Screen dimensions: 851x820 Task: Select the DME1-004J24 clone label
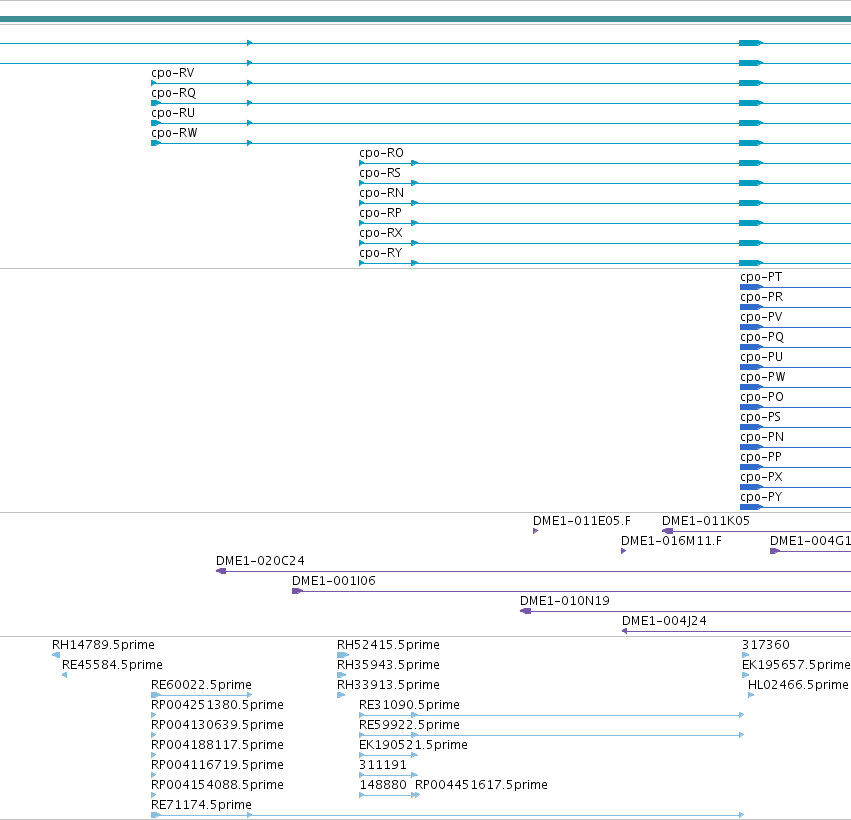tap(664, 621)
